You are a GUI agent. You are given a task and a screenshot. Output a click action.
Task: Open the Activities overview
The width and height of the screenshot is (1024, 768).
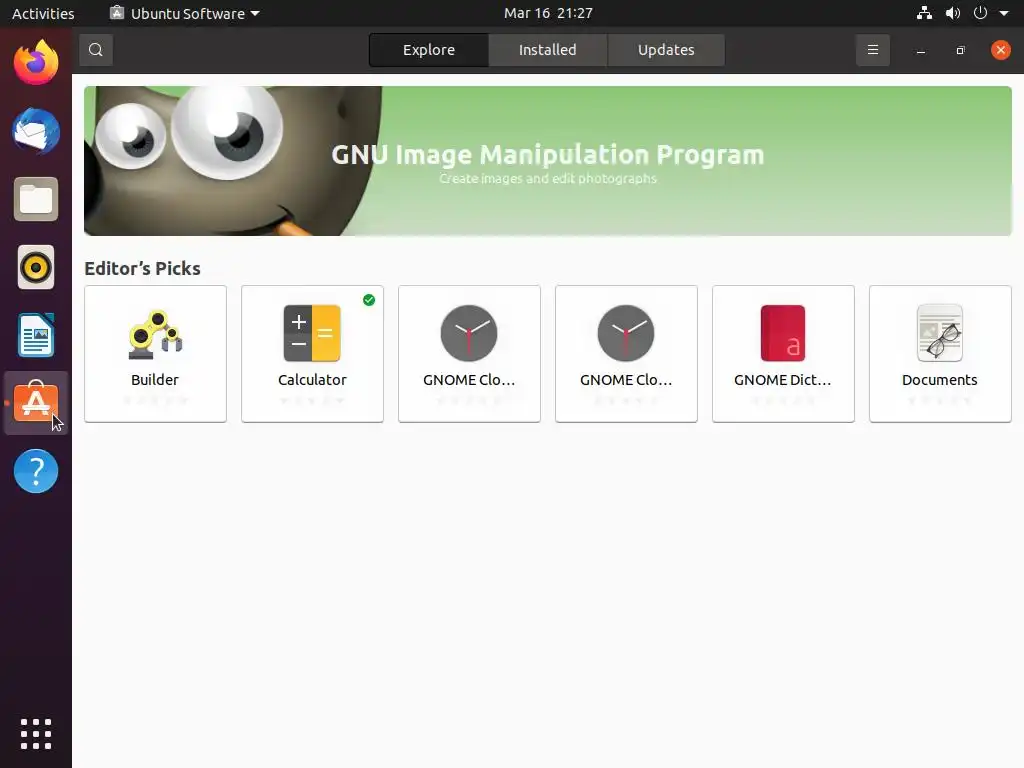point(43,13)
